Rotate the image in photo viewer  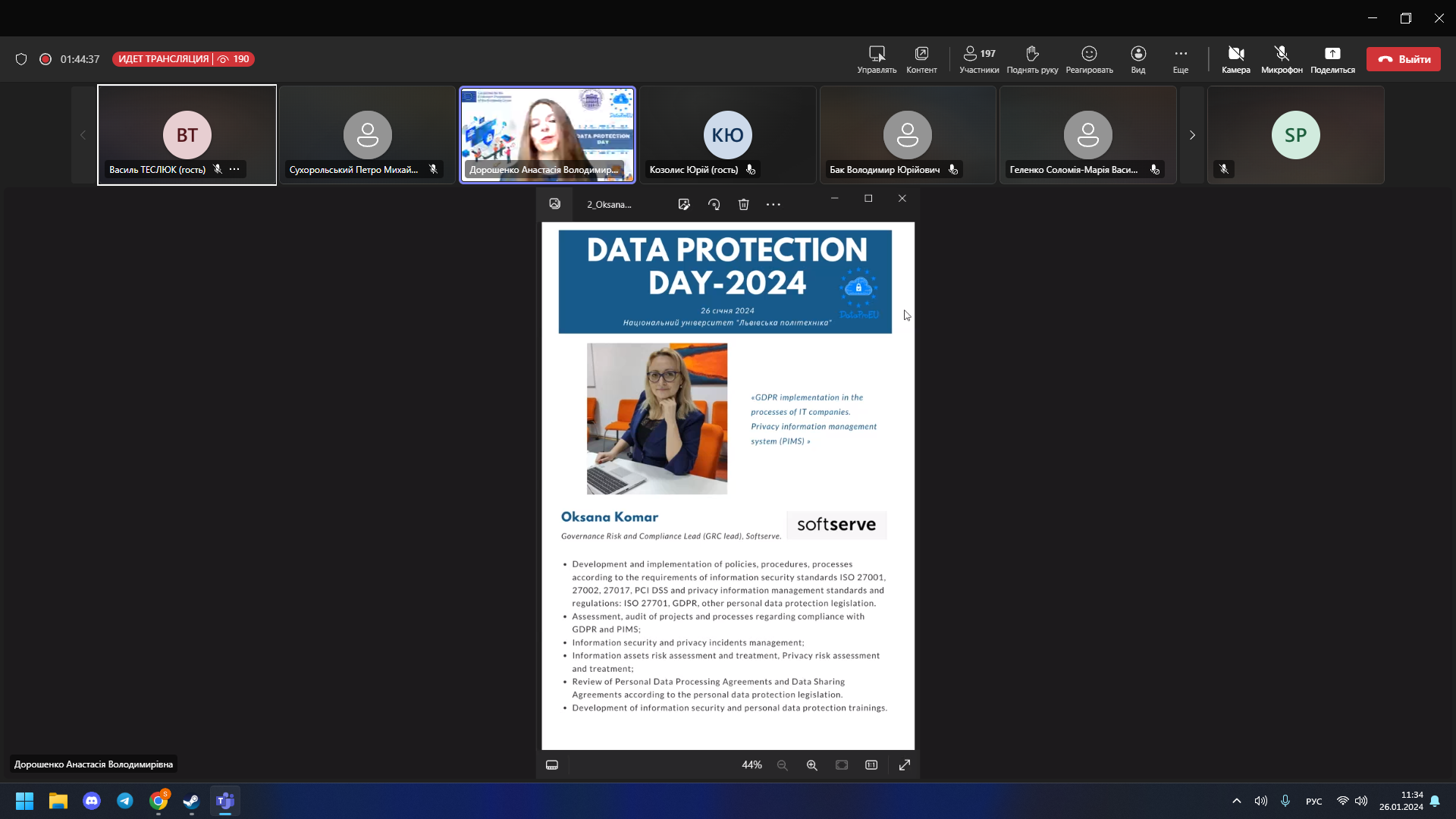click(x=714, y=204)
